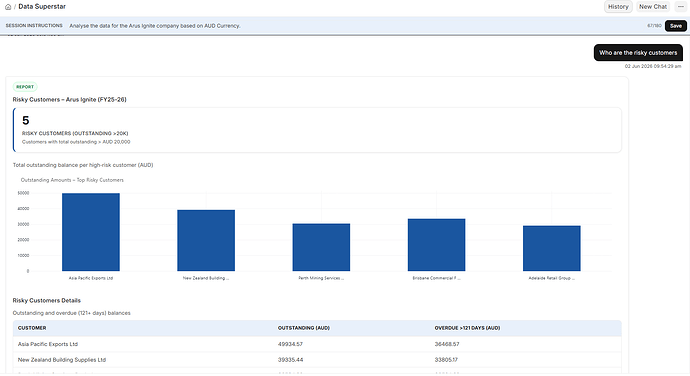Image resolution: width=690 pixels, height=376 pixels.
Task: Open the more options ellipsis menu
Action: point(681,7)
